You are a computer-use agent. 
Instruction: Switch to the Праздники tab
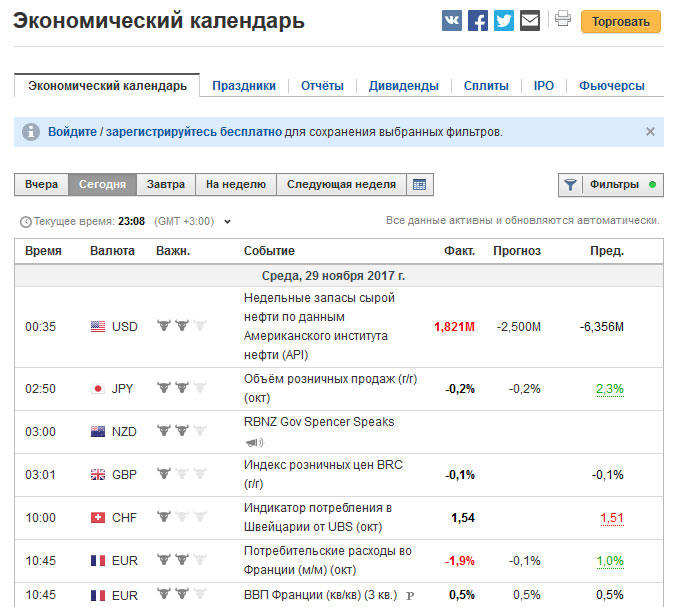(x=244, y=86)
